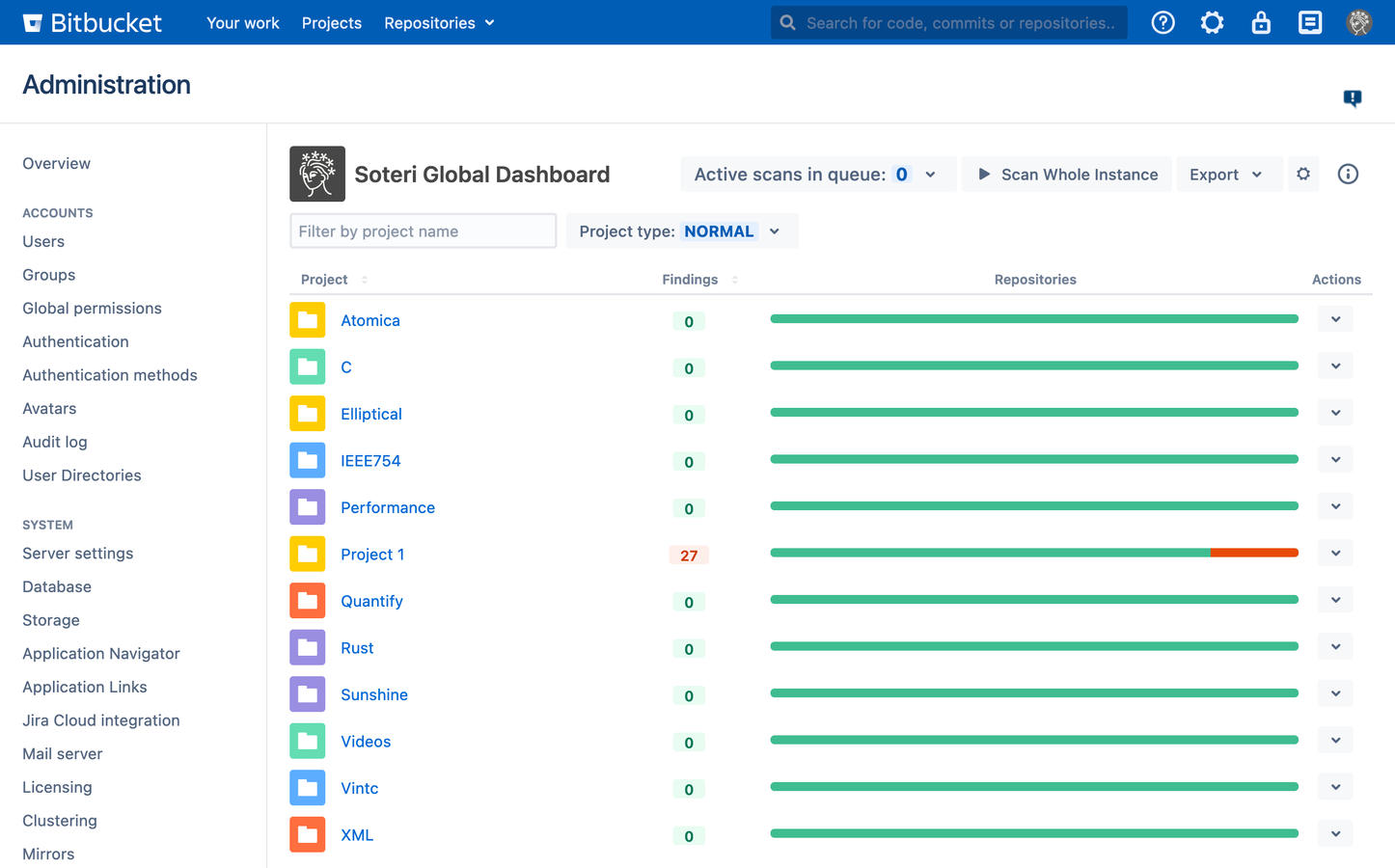This screenshot has height=868, width=1395.
Task: Sort by the Findings column arrows
Action: coord(735,280)
